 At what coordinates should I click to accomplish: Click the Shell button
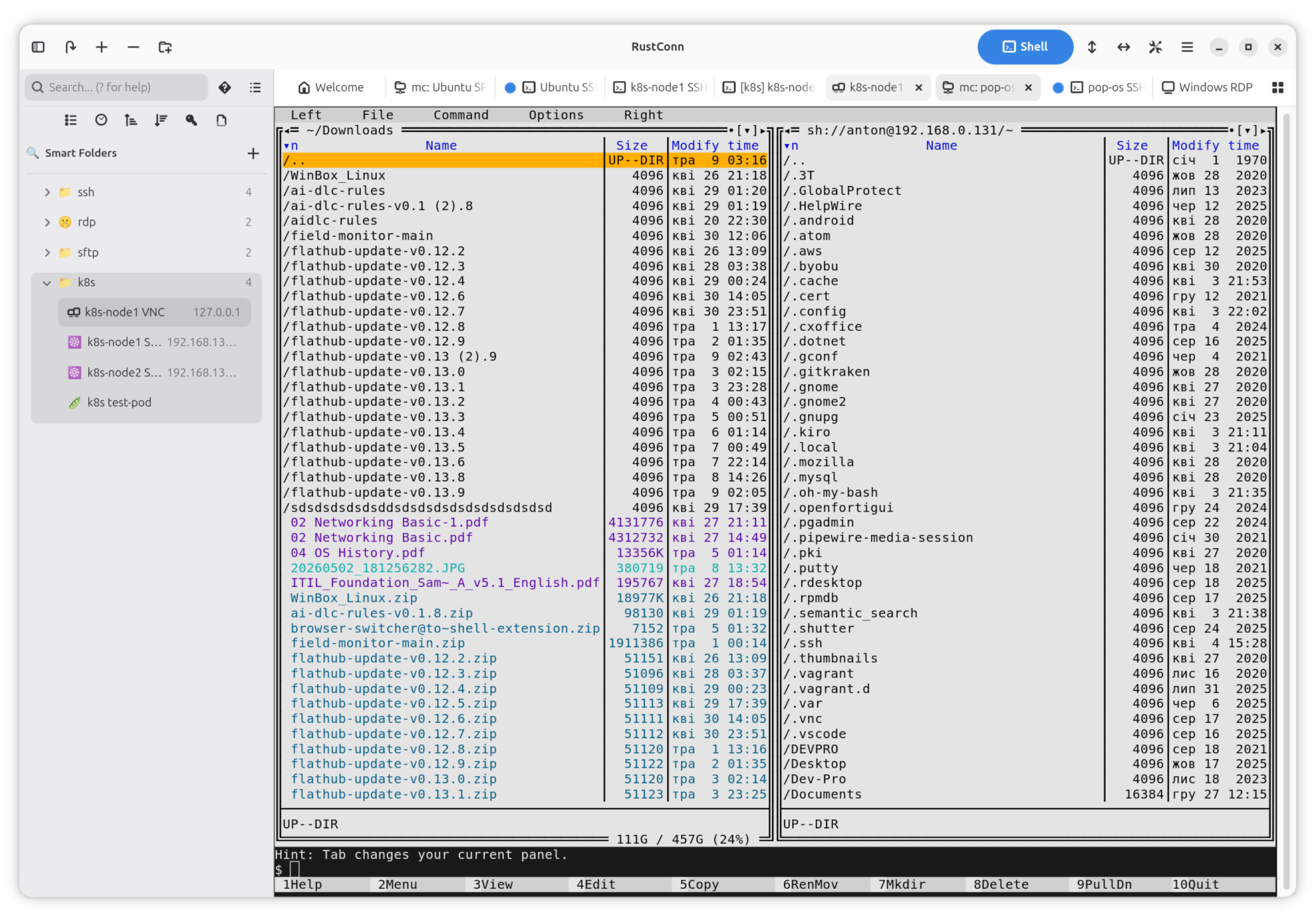(x=1025, y=47)
